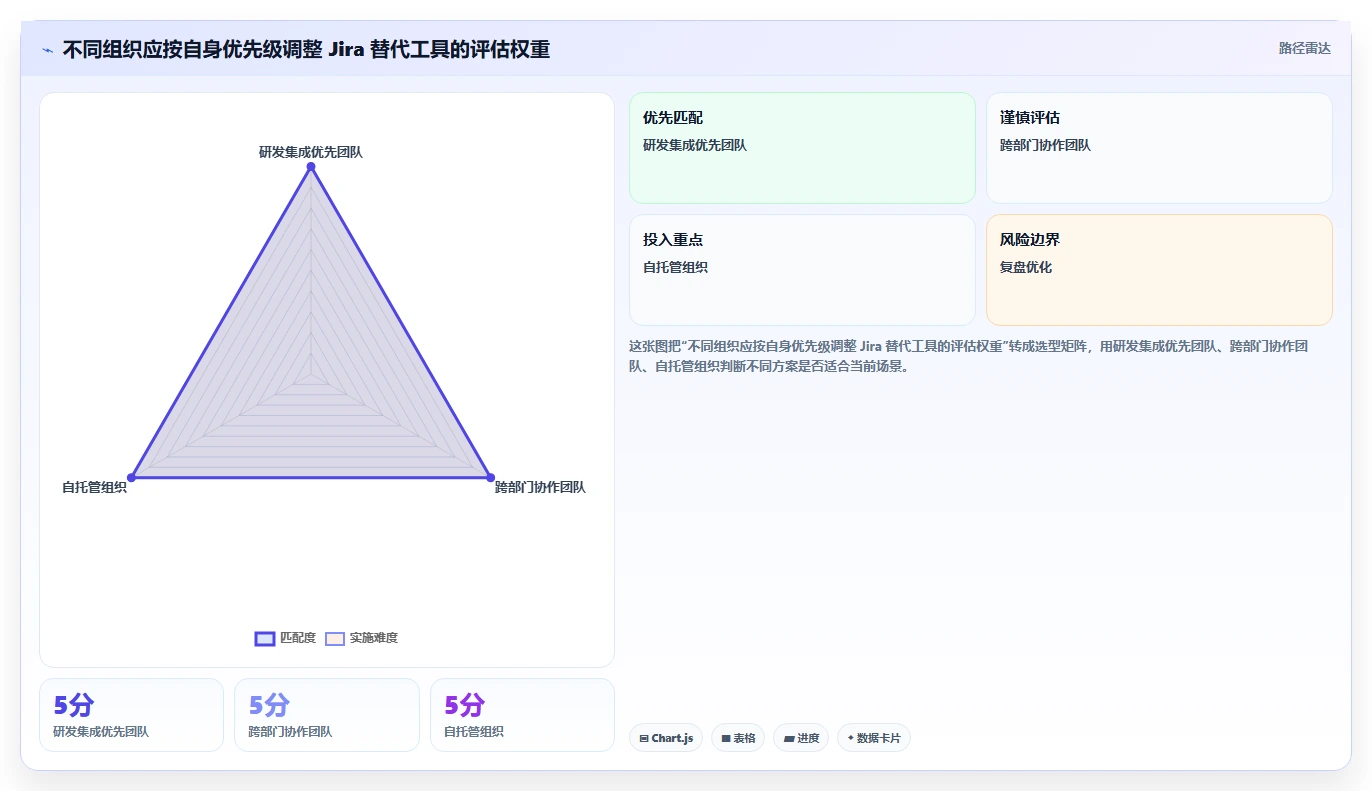
Task: Click the 研发集成优先团队 radar axis label
Action: pos(311,152)
